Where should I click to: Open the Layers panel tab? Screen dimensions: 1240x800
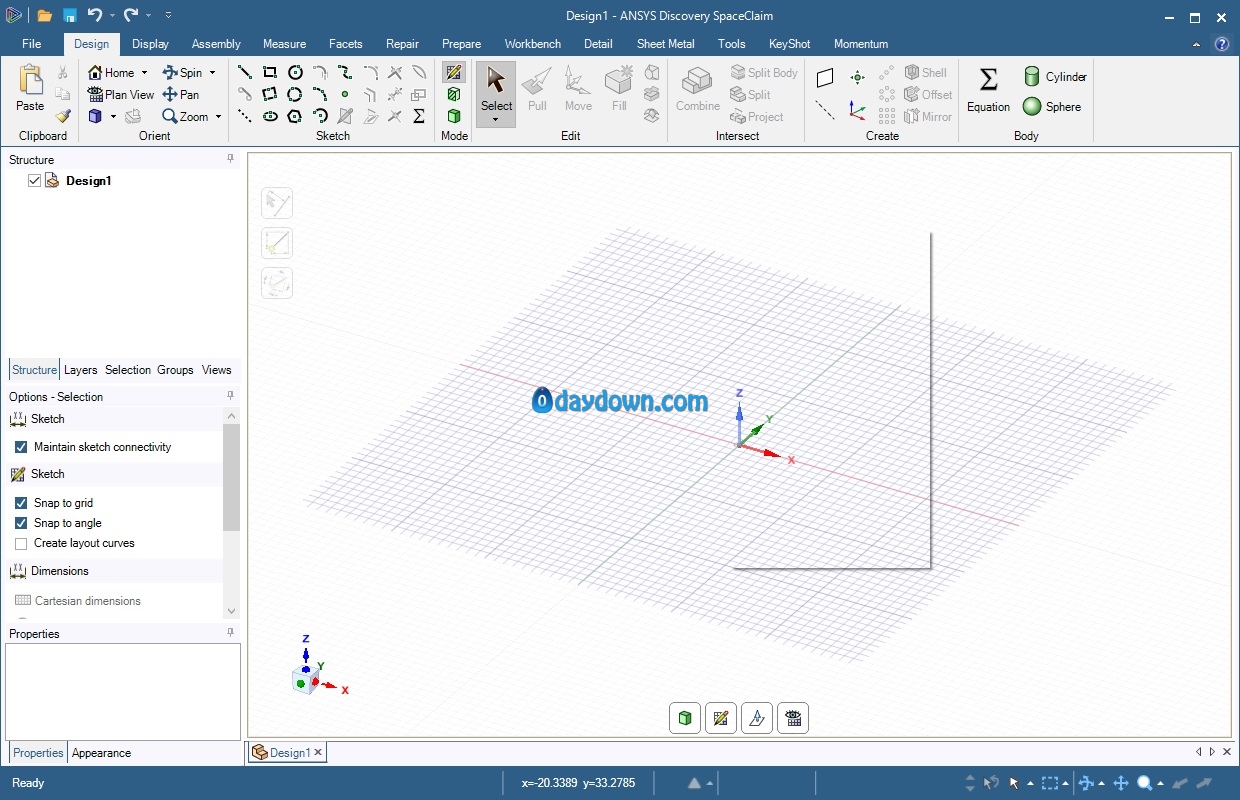81,370
